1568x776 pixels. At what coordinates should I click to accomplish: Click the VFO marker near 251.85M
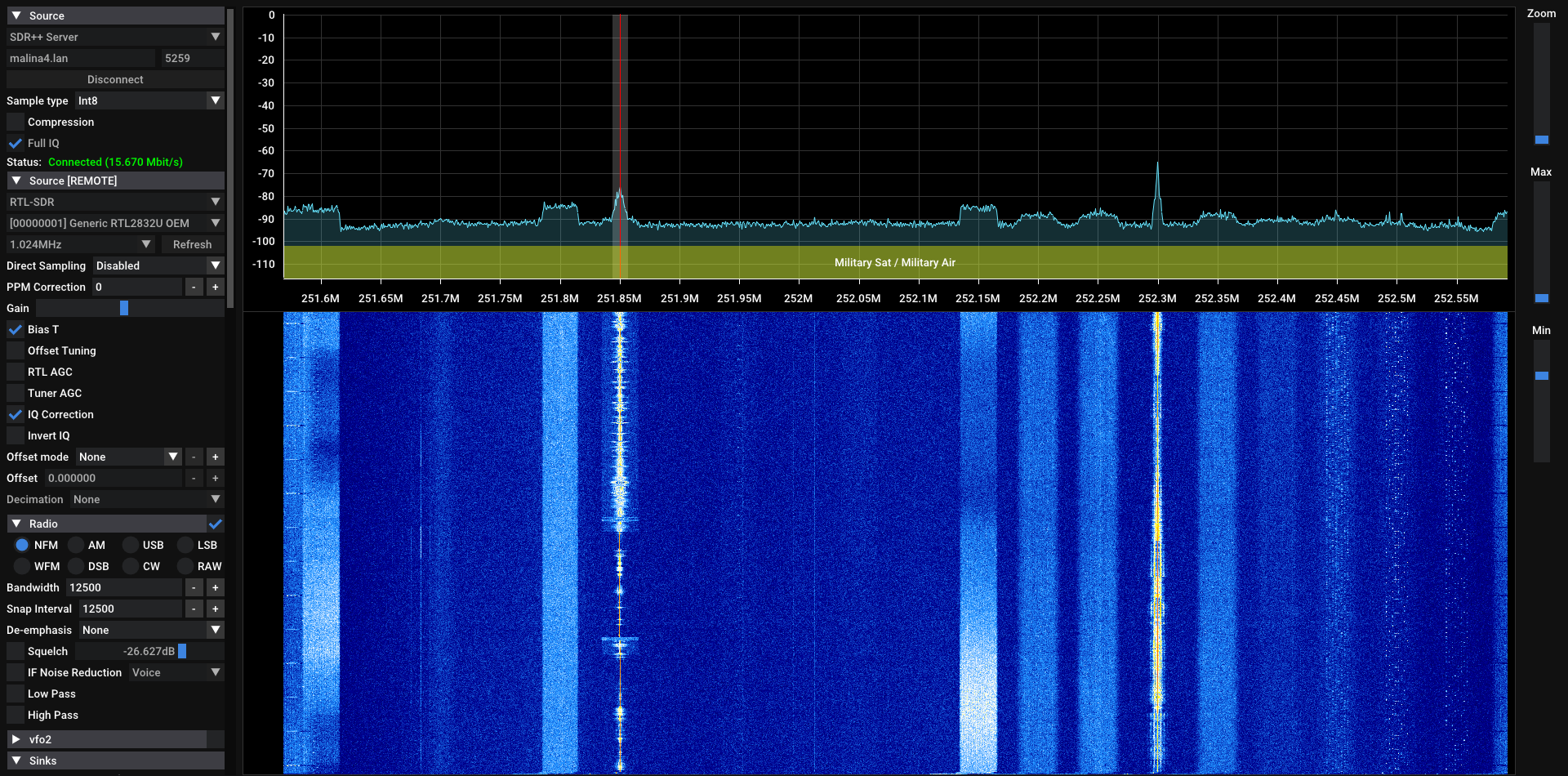point(620,147)
